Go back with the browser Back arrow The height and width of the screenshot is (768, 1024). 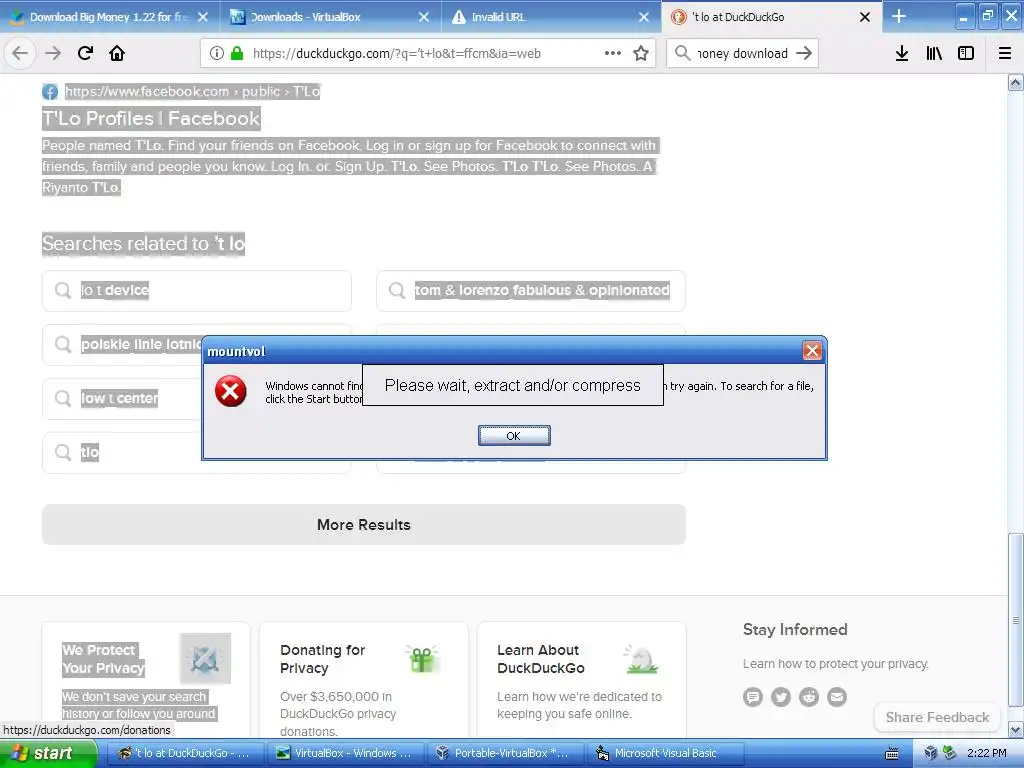click(x=20, y=53)
